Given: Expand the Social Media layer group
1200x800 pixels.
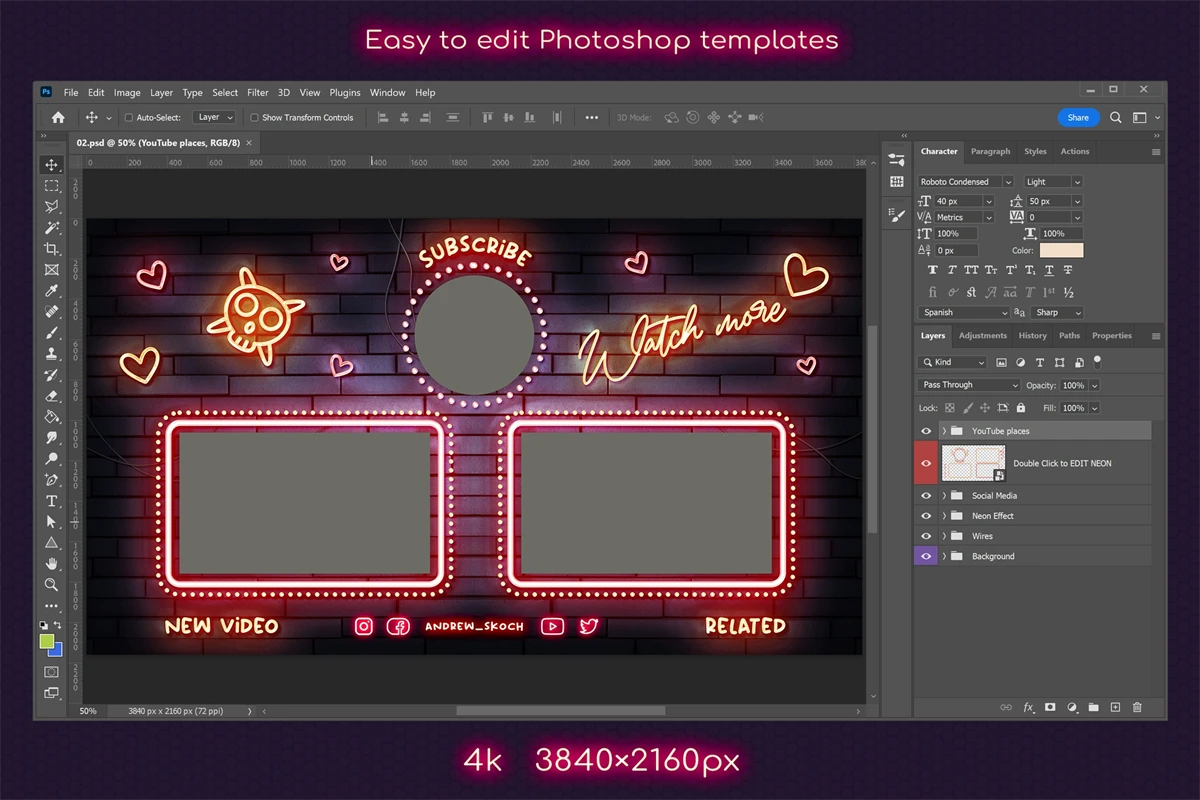Looking at the screenshot, I should (x=944, y=496).
